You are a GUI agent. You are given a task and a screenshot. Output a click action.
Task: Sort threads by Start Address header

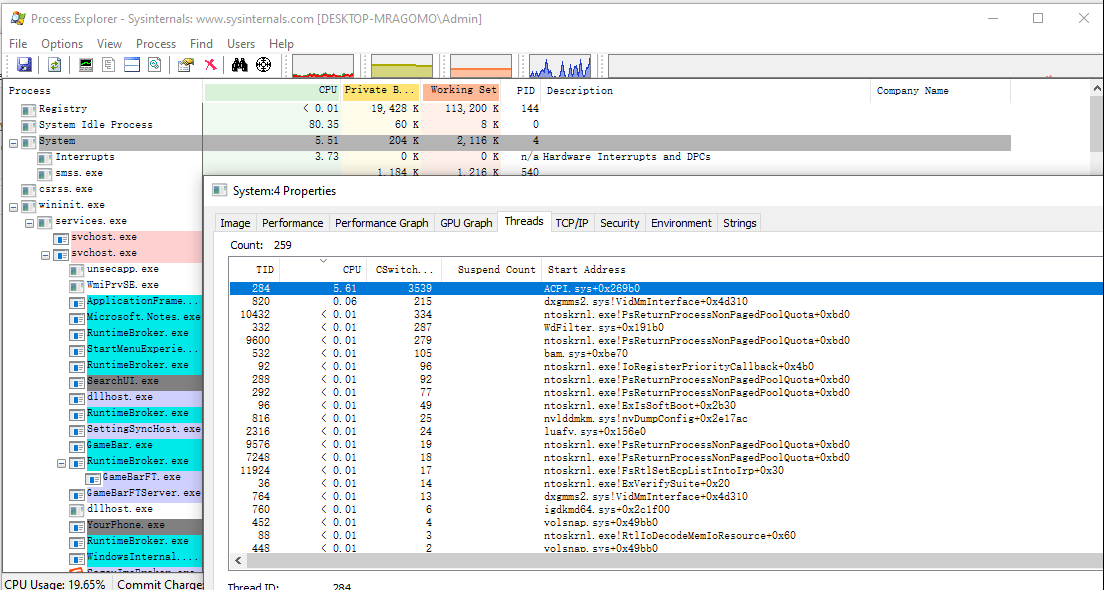[x=822, y=270]
